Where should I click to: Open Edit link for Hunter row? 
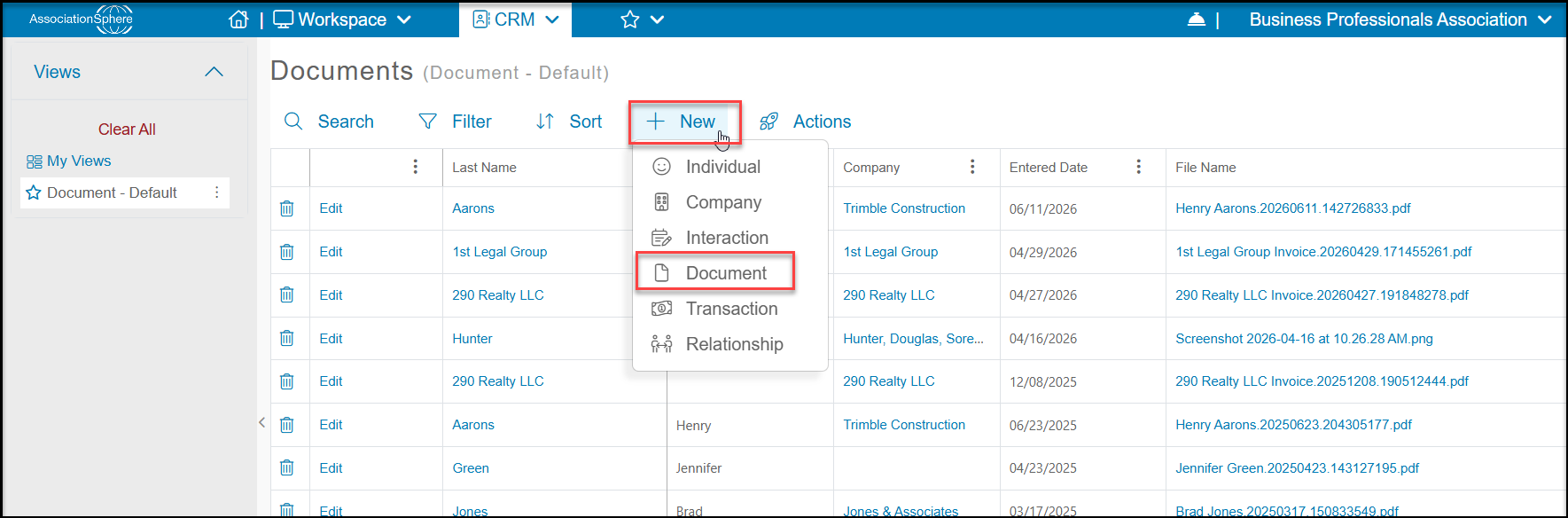(331, 339)
